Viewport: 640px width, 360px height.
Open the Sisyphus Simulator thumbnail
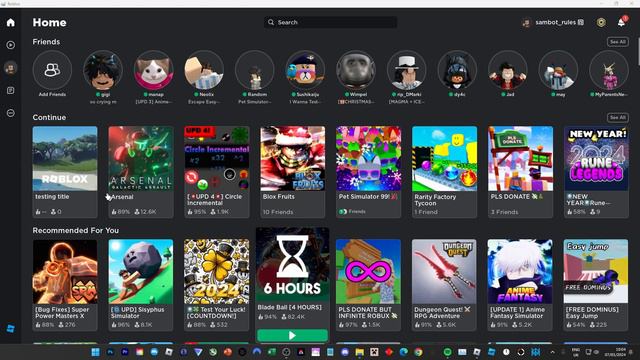point(141,271)
